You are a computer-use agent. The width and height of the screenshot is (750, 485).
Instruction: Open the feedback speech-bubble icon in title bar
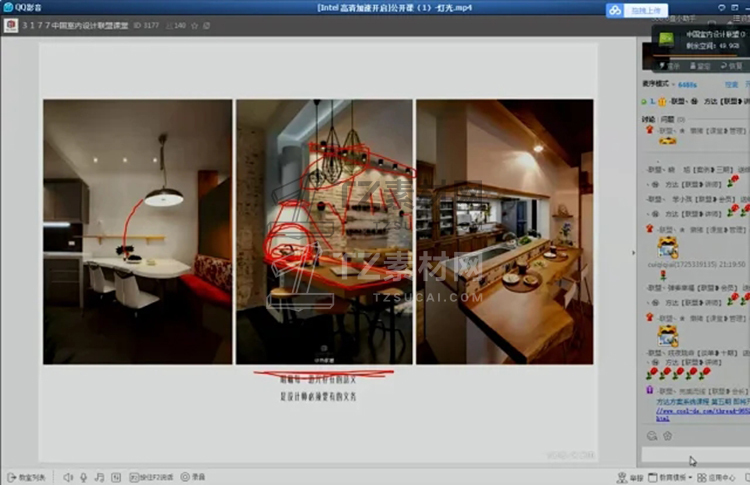pos(721,7)
